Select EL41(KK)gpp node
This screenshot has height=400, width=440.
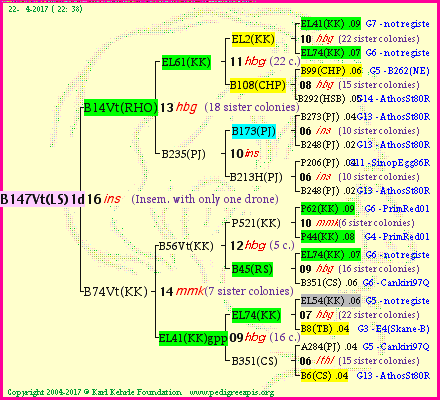click(x=193, y=338)
